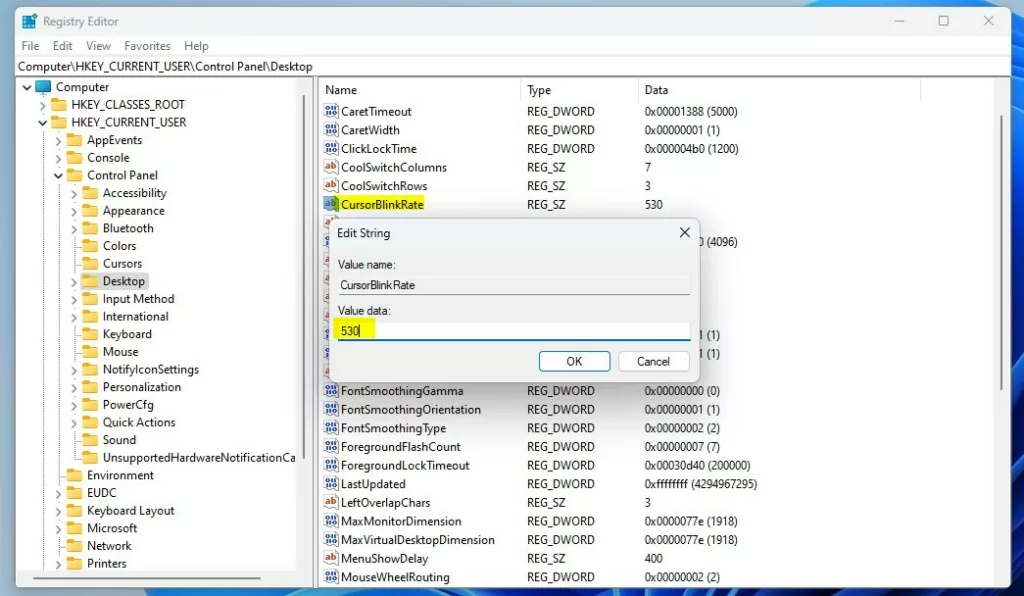This screenshot has height=596, width=1024.
Task: Select the Quick Actions key
Action: tap(139, 422)
